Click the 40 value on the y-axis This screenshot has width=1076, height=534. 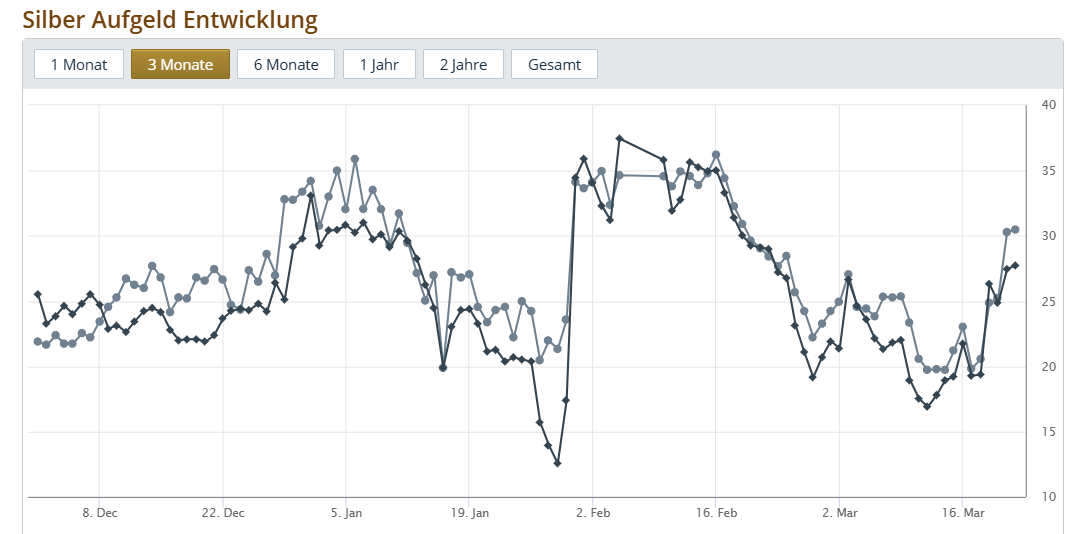1049,105
